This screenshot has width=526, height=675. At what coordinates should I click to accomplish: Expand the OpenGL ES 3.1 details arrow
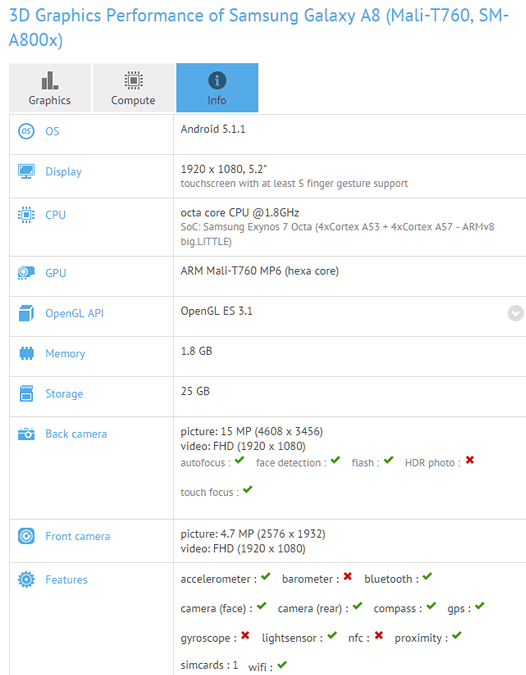click(x=516, y=313)
